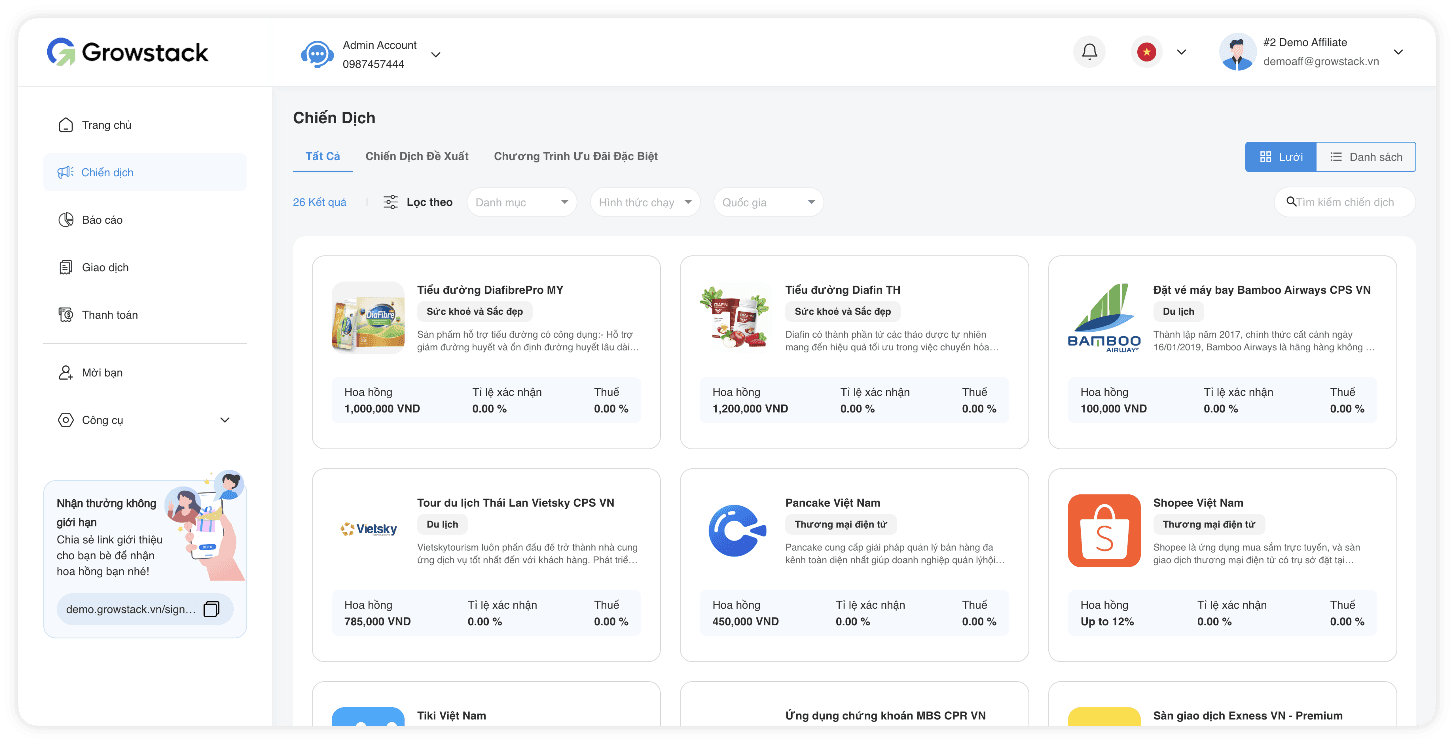Viewport: 1454px width, 744px height.
Task: Select the Tất Cả tab
Action: [x=323, y=156]
